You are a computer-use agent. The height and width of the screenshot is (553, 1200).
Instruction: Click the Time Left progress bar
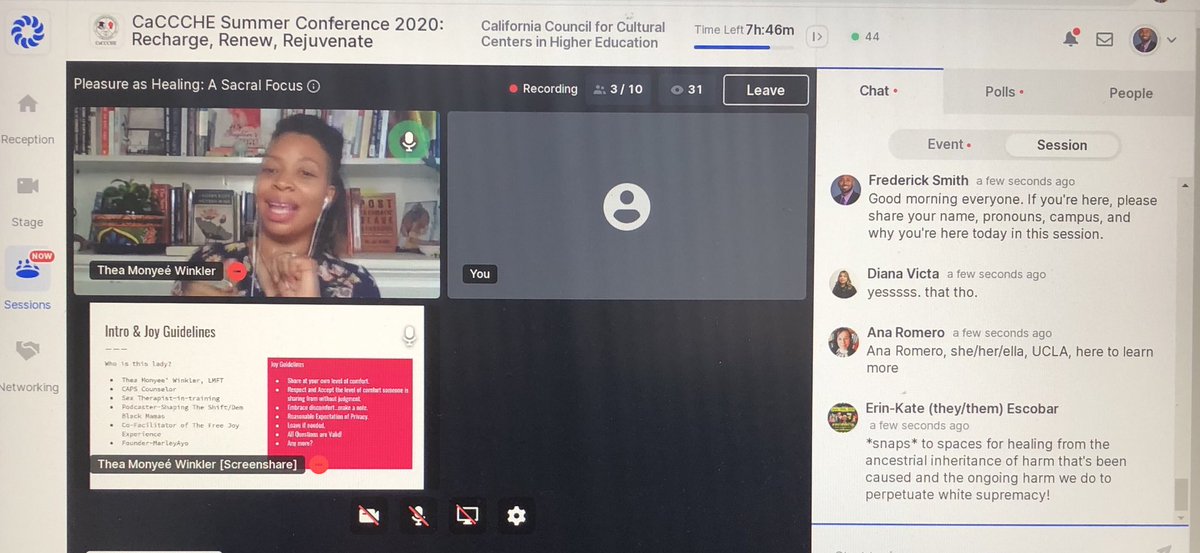[x=745, y=46]
